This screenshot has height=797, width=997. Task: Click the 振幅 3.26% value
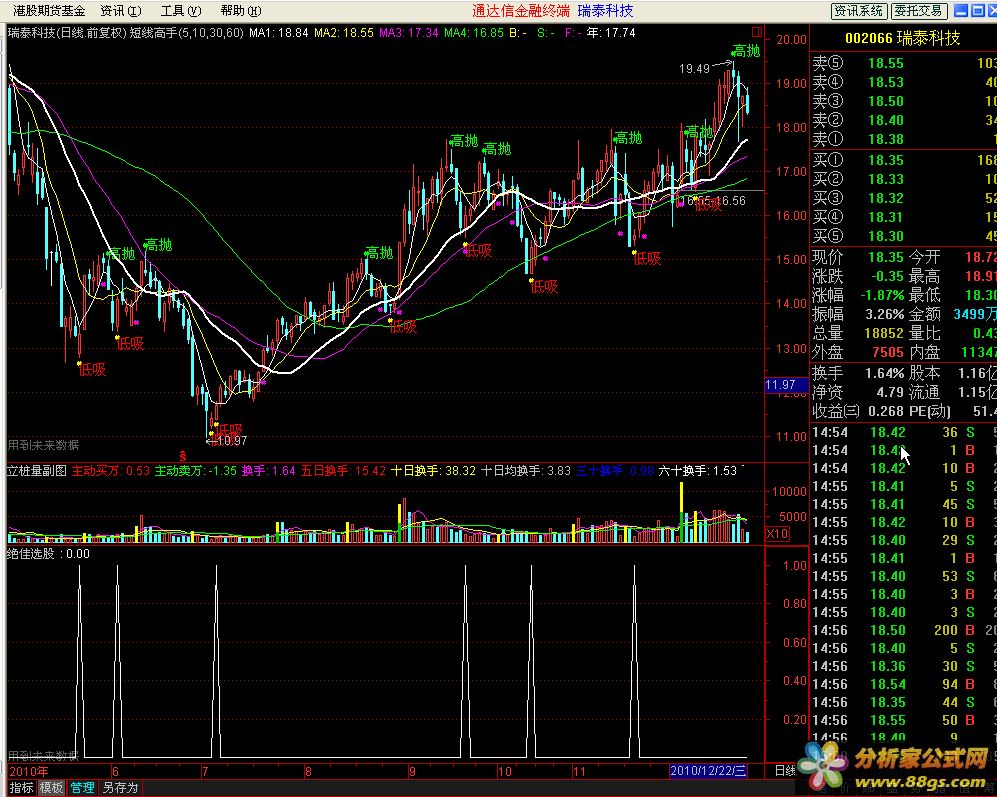(x=884, y=314)
